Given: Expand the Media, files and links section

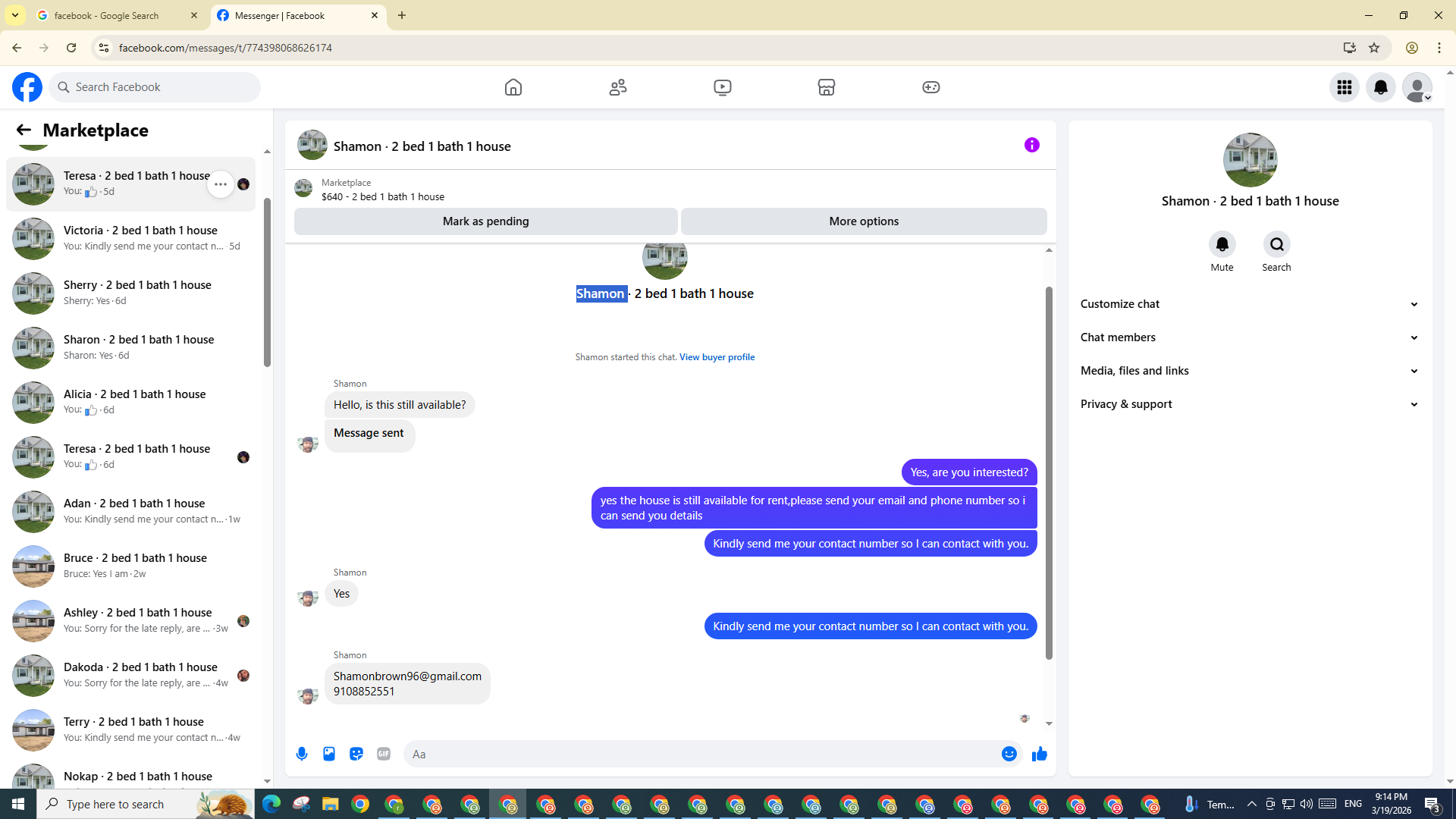Looking at the screenshot, I should coord(1250,371).
